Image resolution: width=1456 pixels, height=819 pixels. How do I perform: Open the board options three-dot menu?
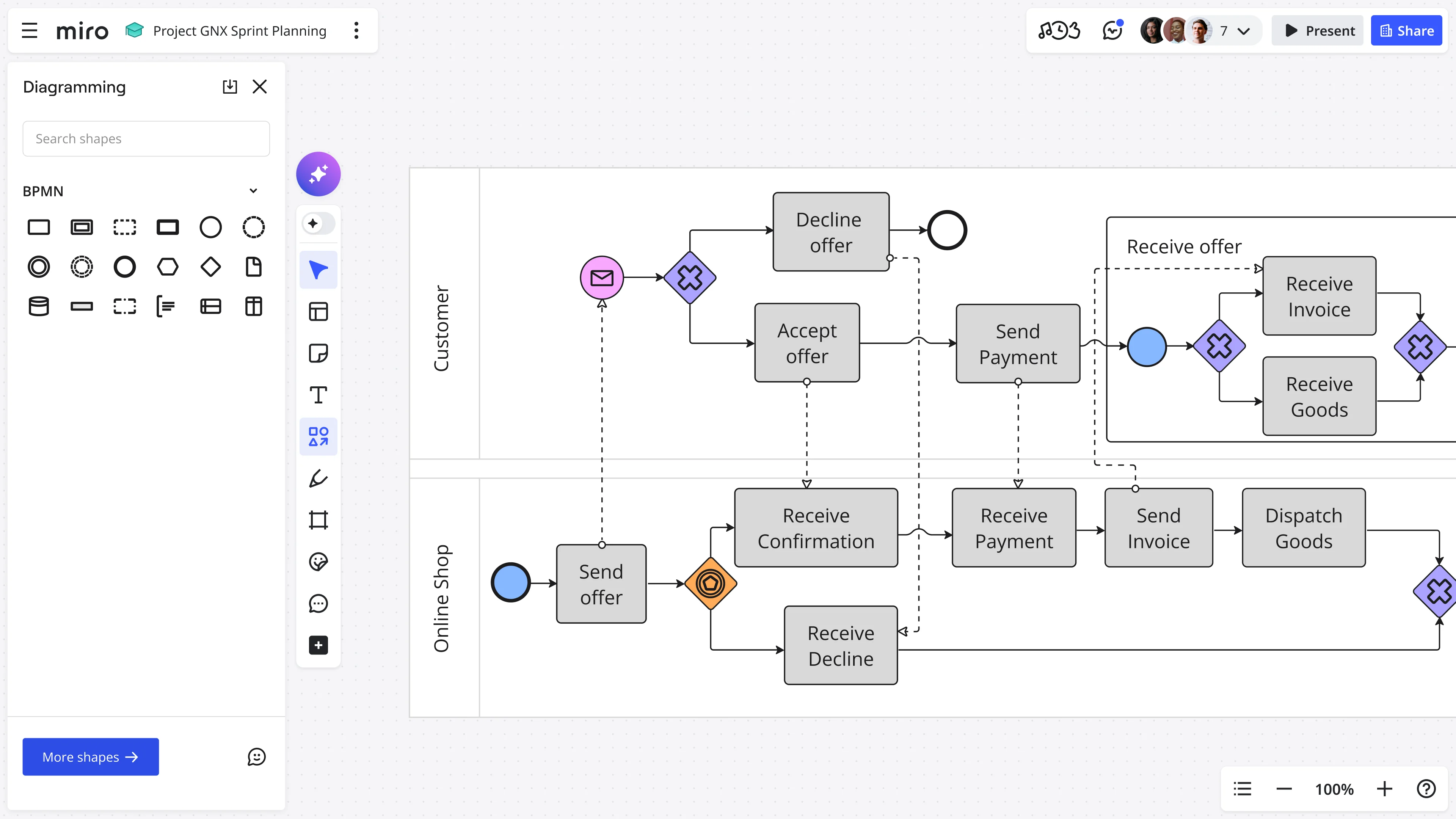click(356, 30)
